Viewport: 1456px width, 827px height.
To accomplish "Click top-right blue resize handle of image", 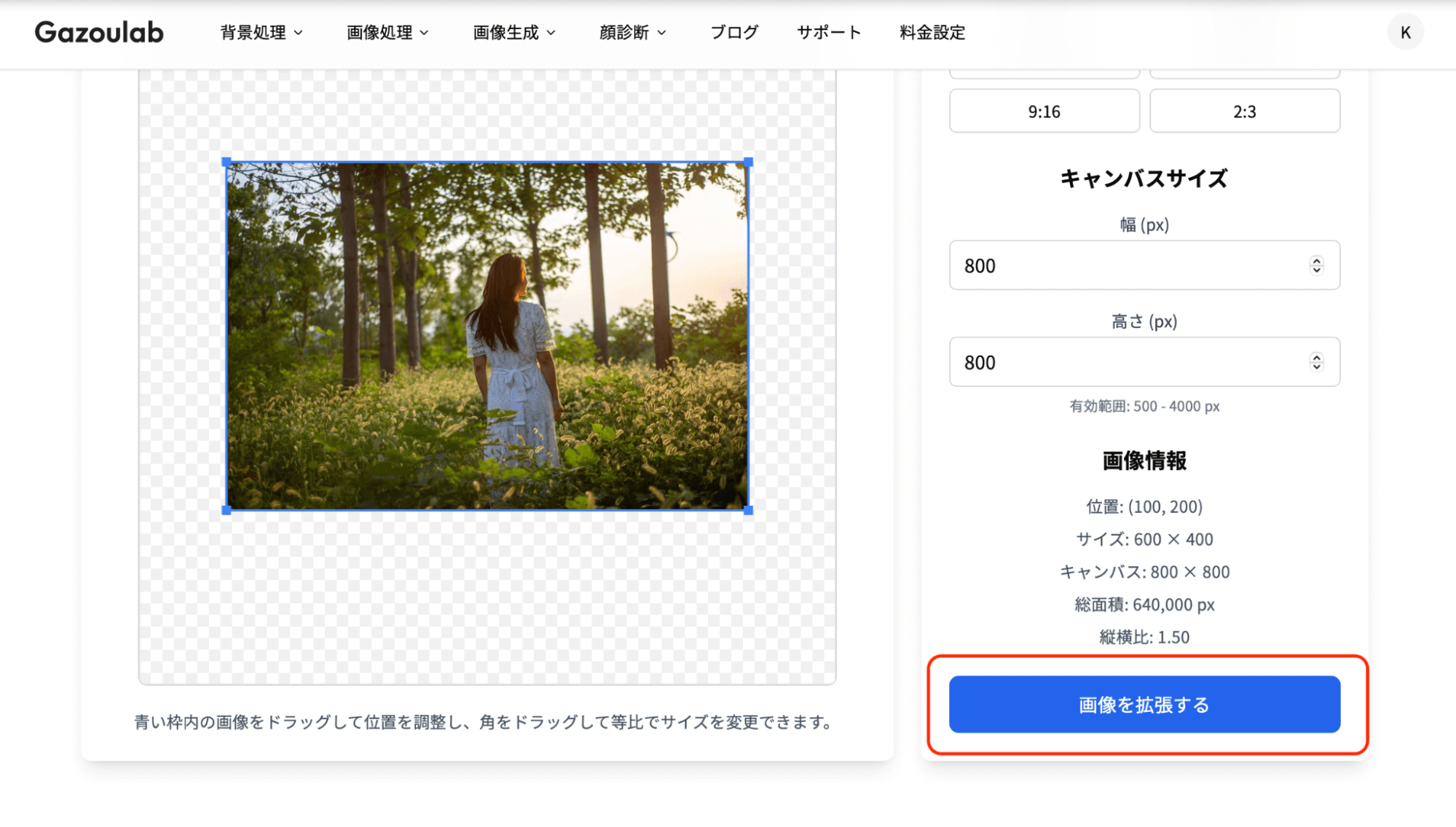I will coord(748,162).
